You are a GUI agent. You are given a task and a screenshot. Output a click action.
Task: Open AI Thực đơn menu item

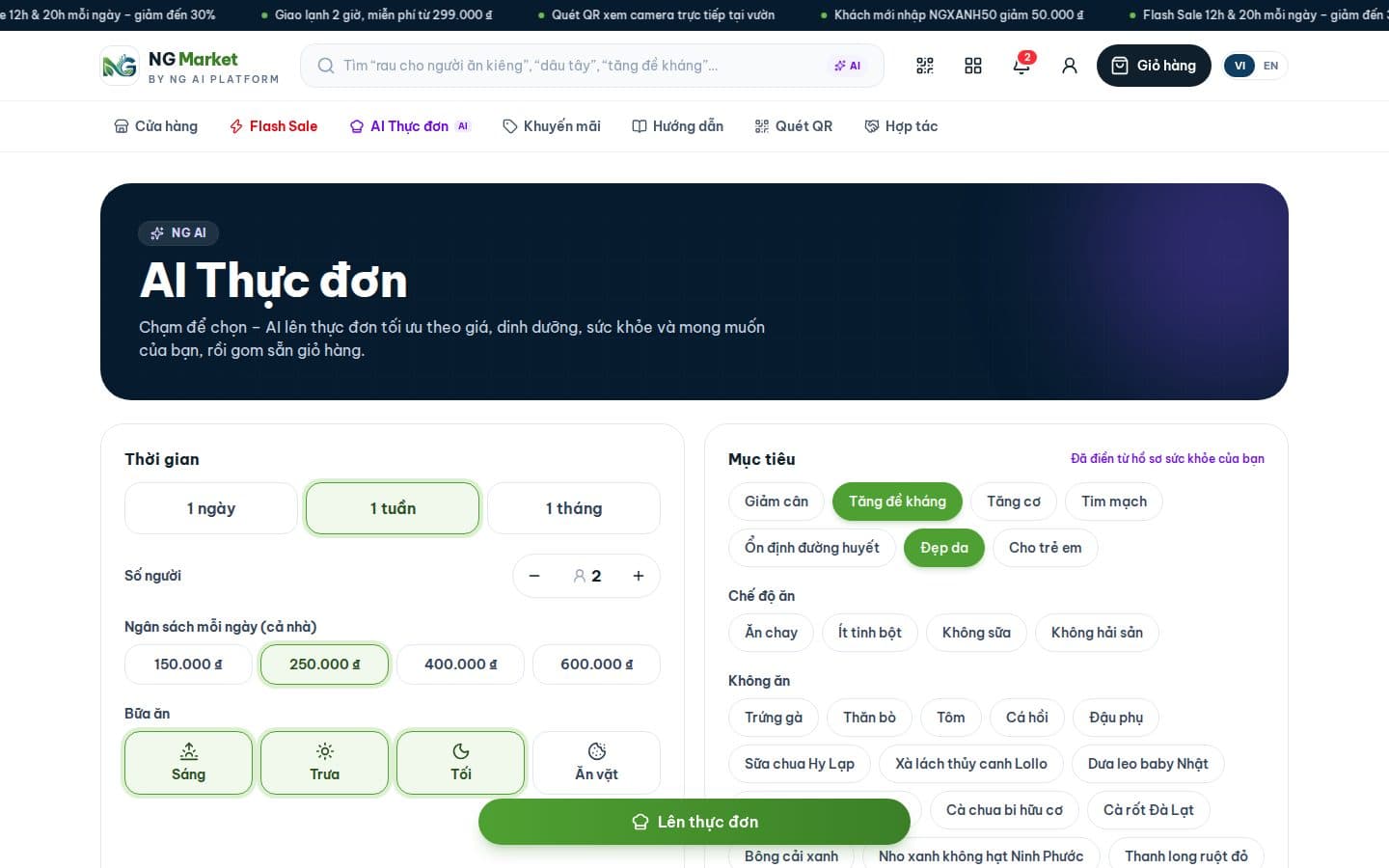click(410, 126)
